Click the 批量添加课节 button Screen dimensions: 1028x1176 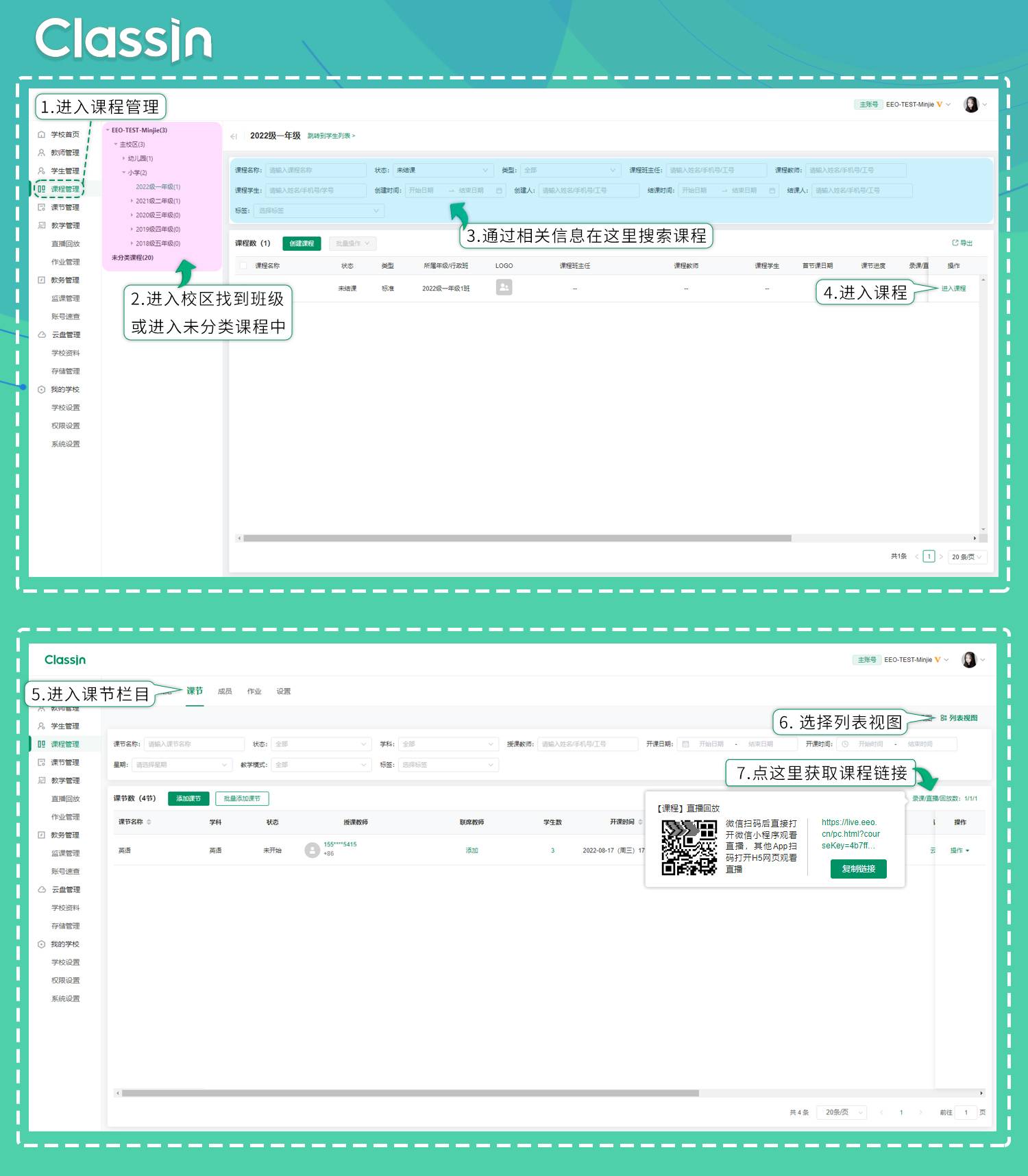[x=242, y=798]
